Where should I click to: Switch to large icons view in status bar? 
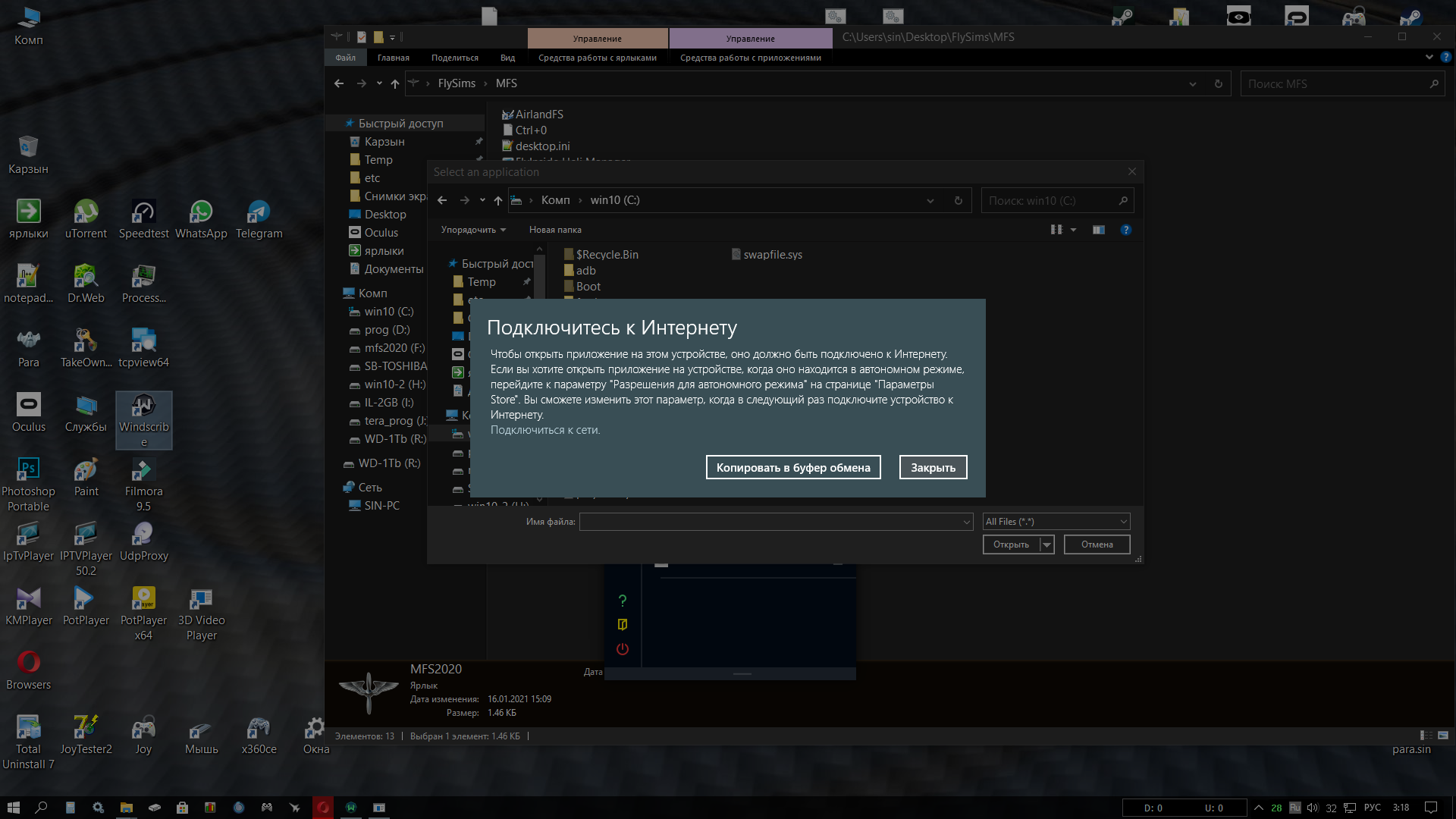point(1443,736)
